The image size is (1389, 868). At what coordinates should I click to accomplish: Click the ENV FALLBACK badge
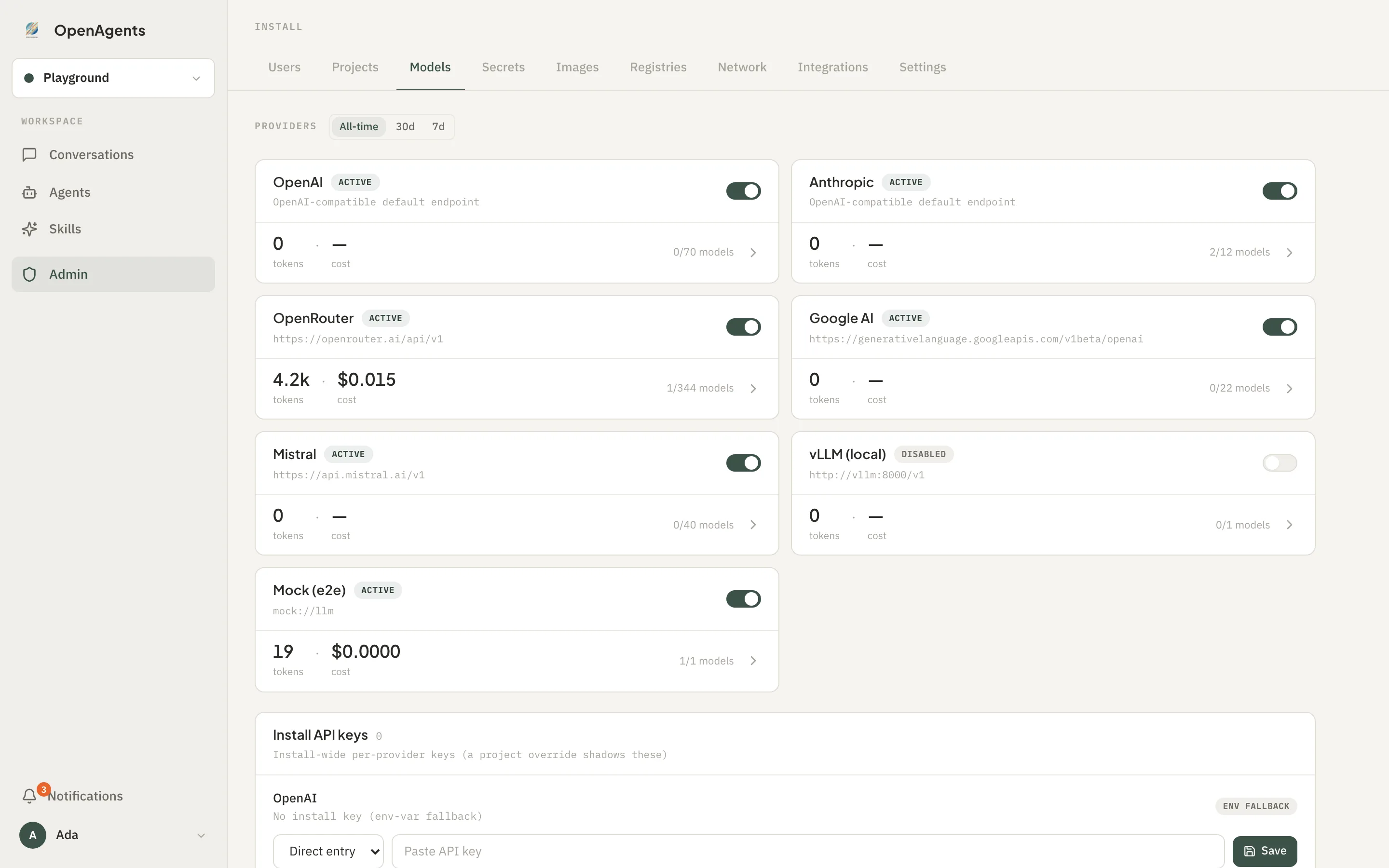pyautogui.click(x=1256, y=806)
